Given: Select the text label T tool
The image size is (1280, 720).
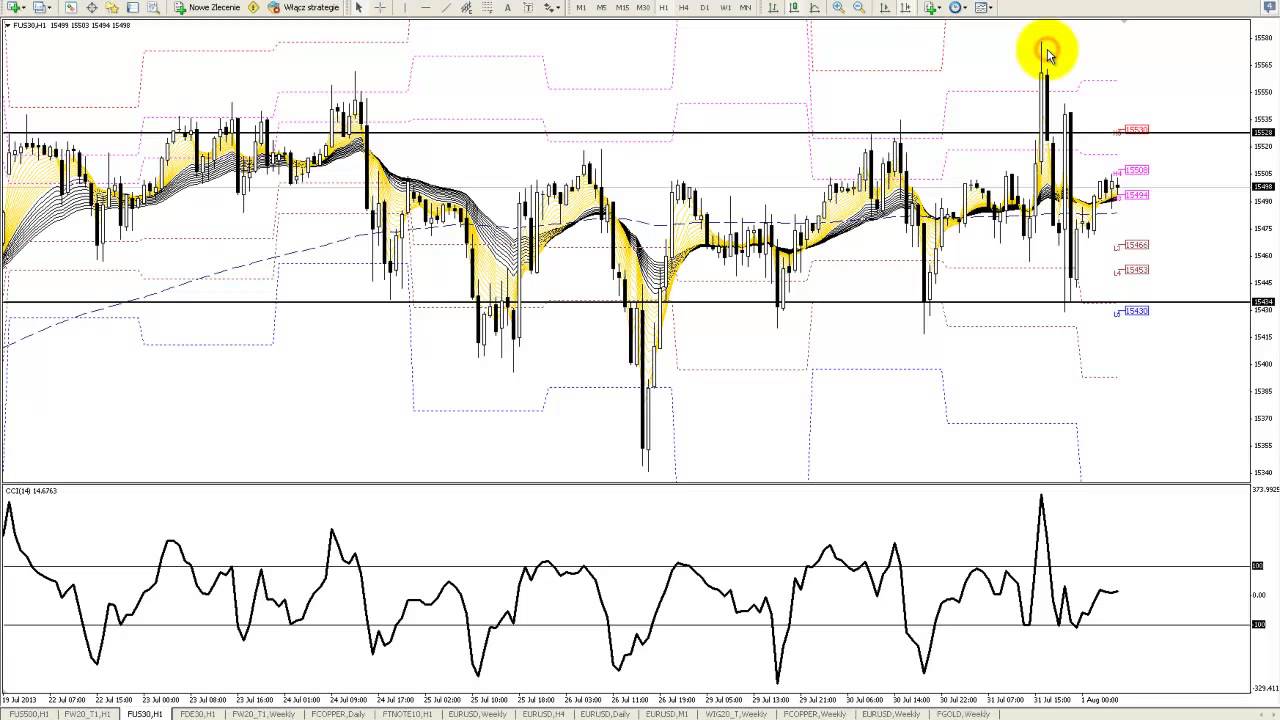Looking at the screenshot, I should (x=528, y=7).
